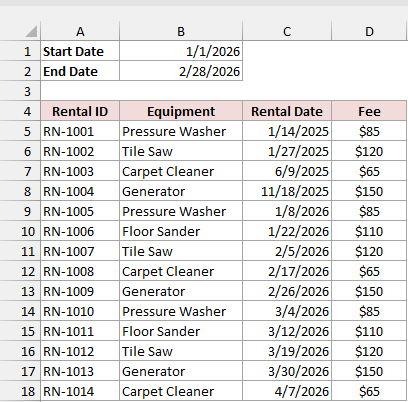Select cell RN-1001
408x402 pixels.
point(80,131)
